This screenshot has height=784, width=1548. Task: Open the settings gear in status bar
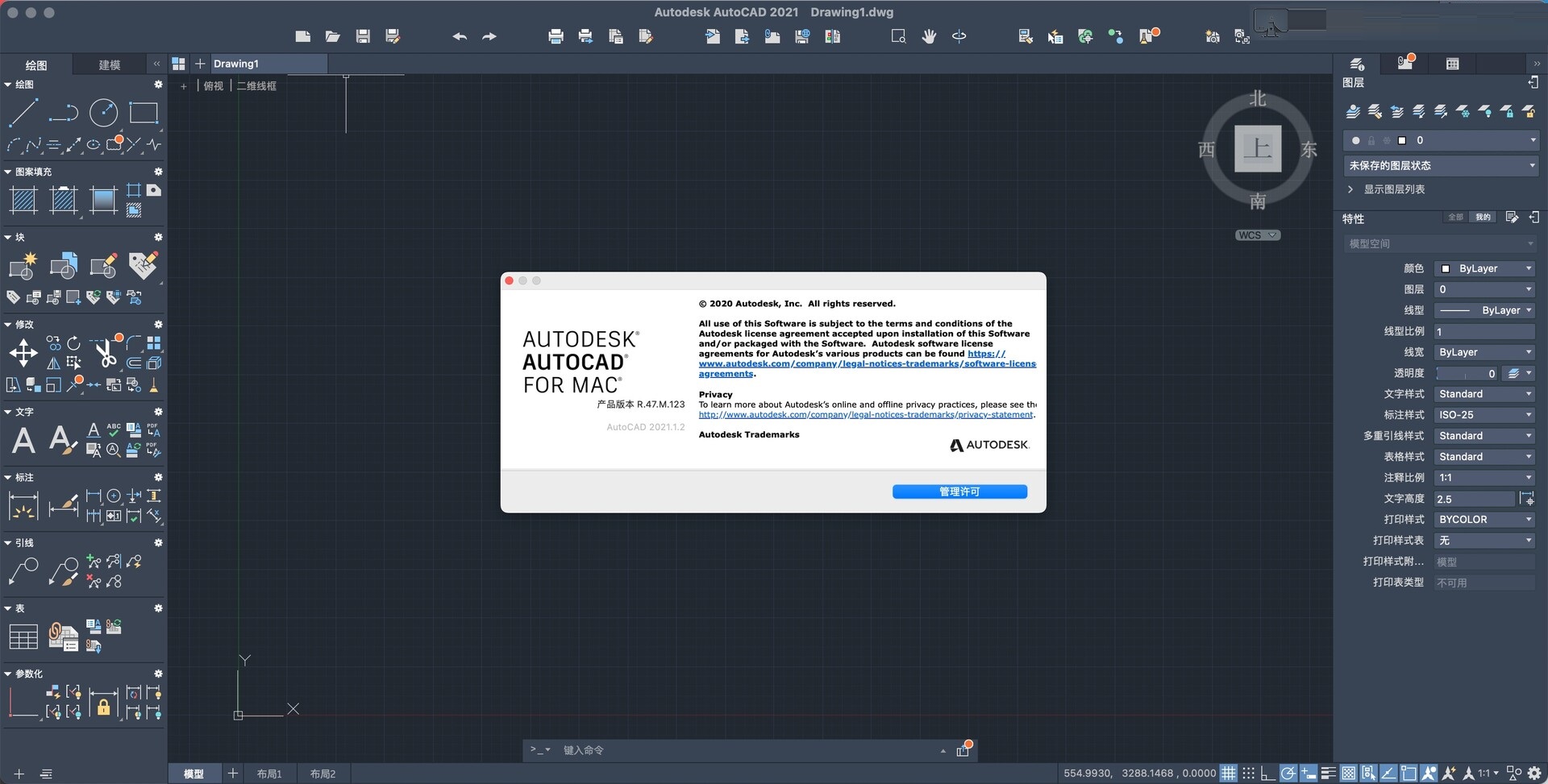tap(1534, 774)
